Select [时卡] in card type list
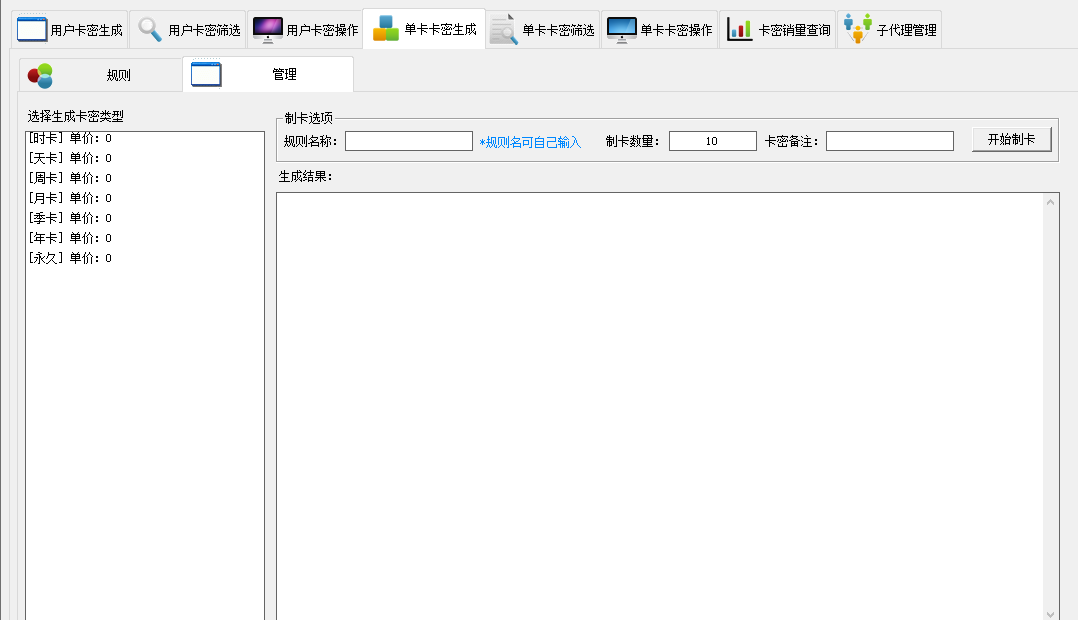 click(x=70, y=138)
